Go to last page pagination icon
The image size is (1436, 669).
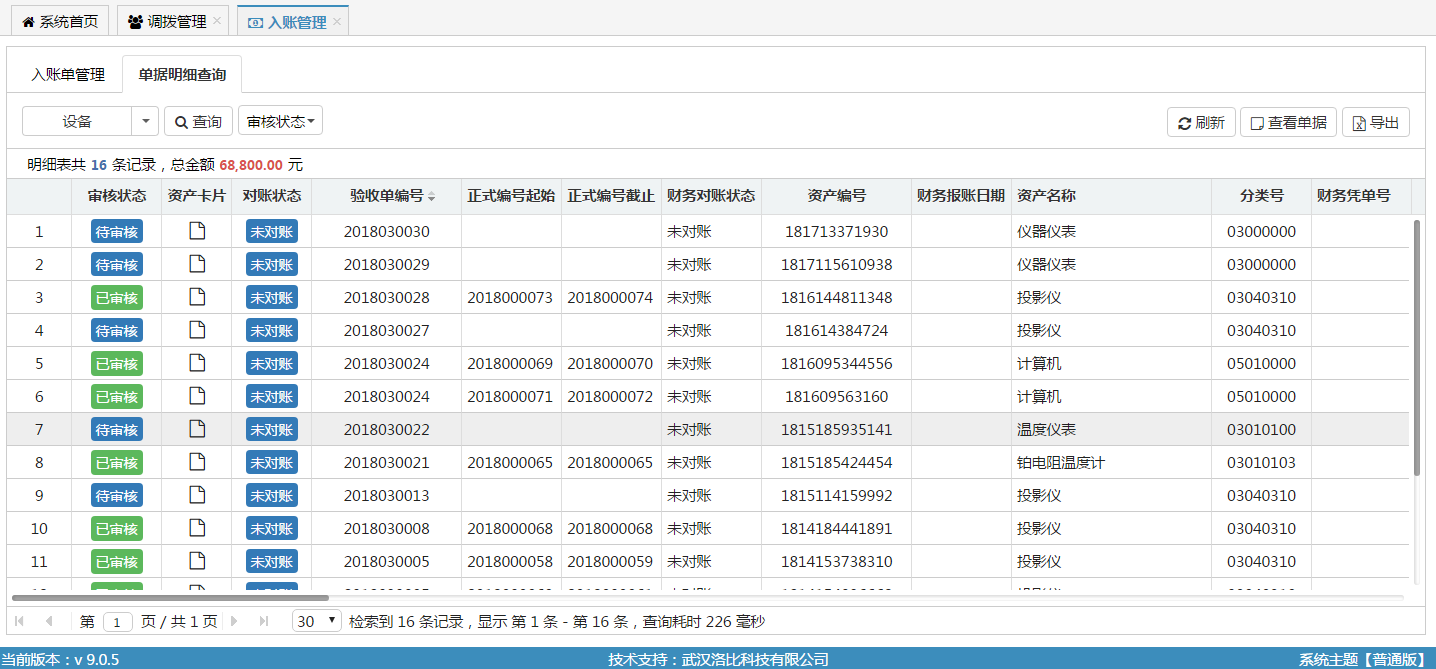(x=264, y=622)
